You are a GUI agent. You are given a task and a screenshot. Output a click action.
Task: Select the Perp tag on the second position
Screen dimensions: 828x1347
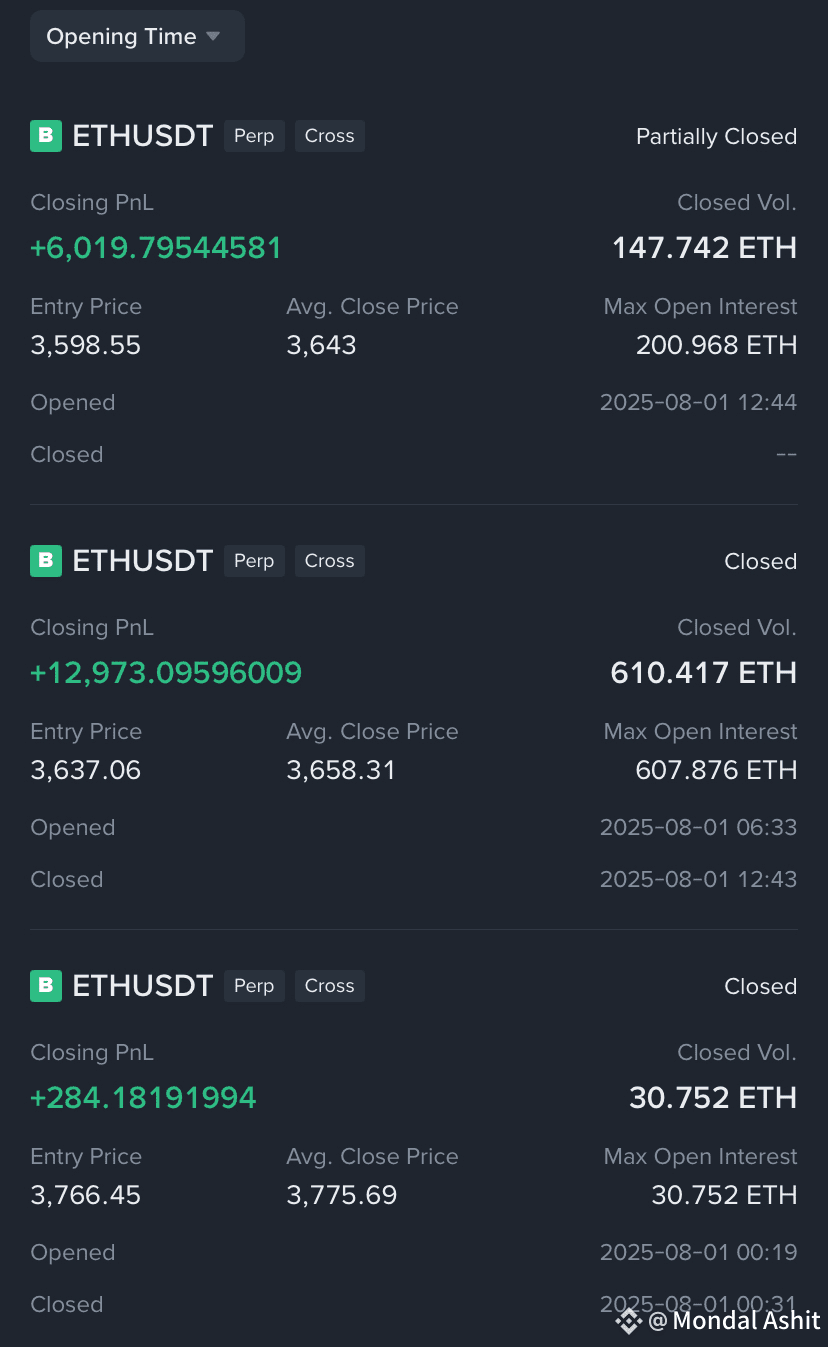(254, 561)
